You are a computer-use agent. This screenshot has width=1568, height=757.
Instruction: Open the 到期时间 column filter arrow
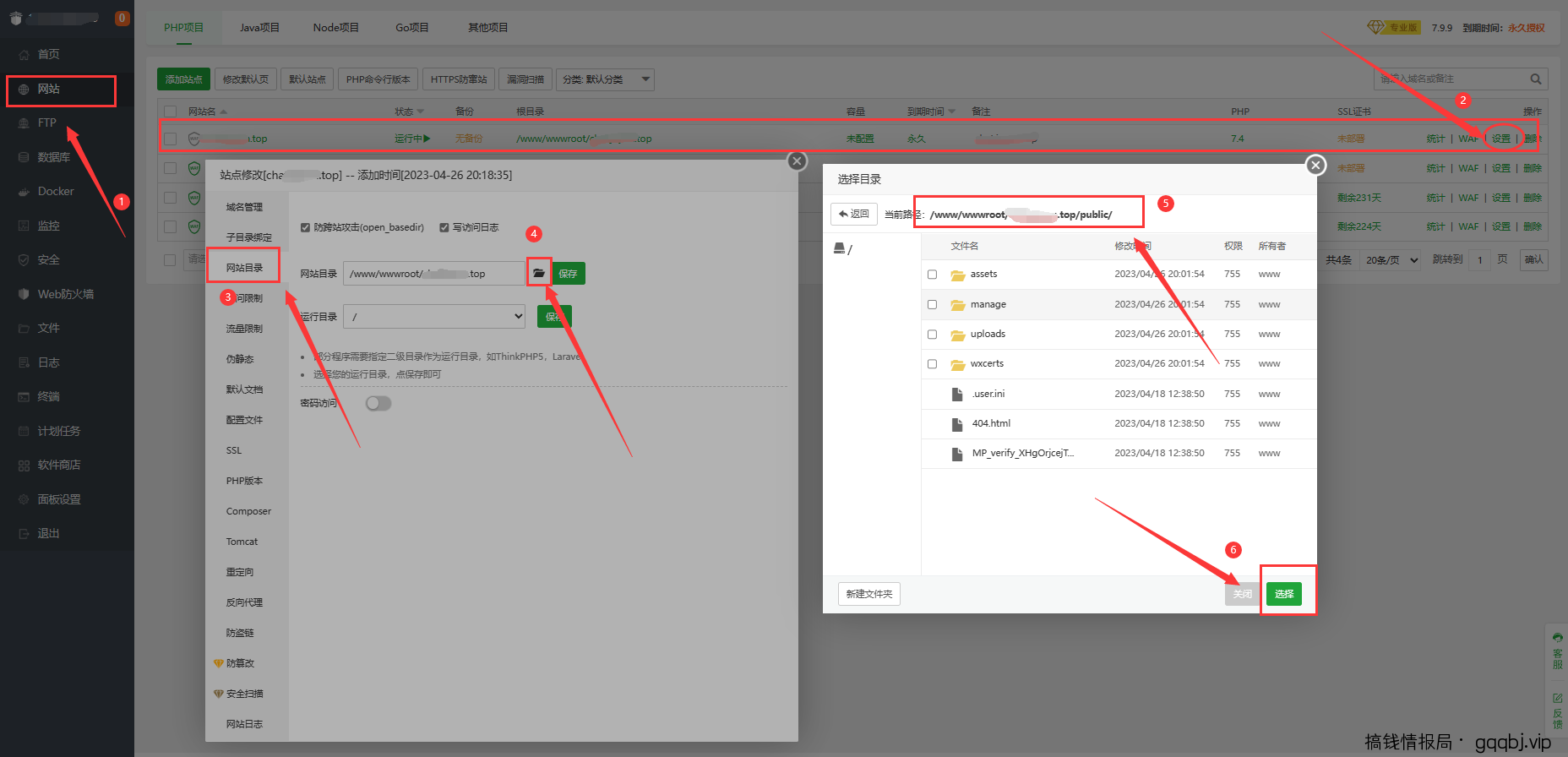(x=952, y=112)
